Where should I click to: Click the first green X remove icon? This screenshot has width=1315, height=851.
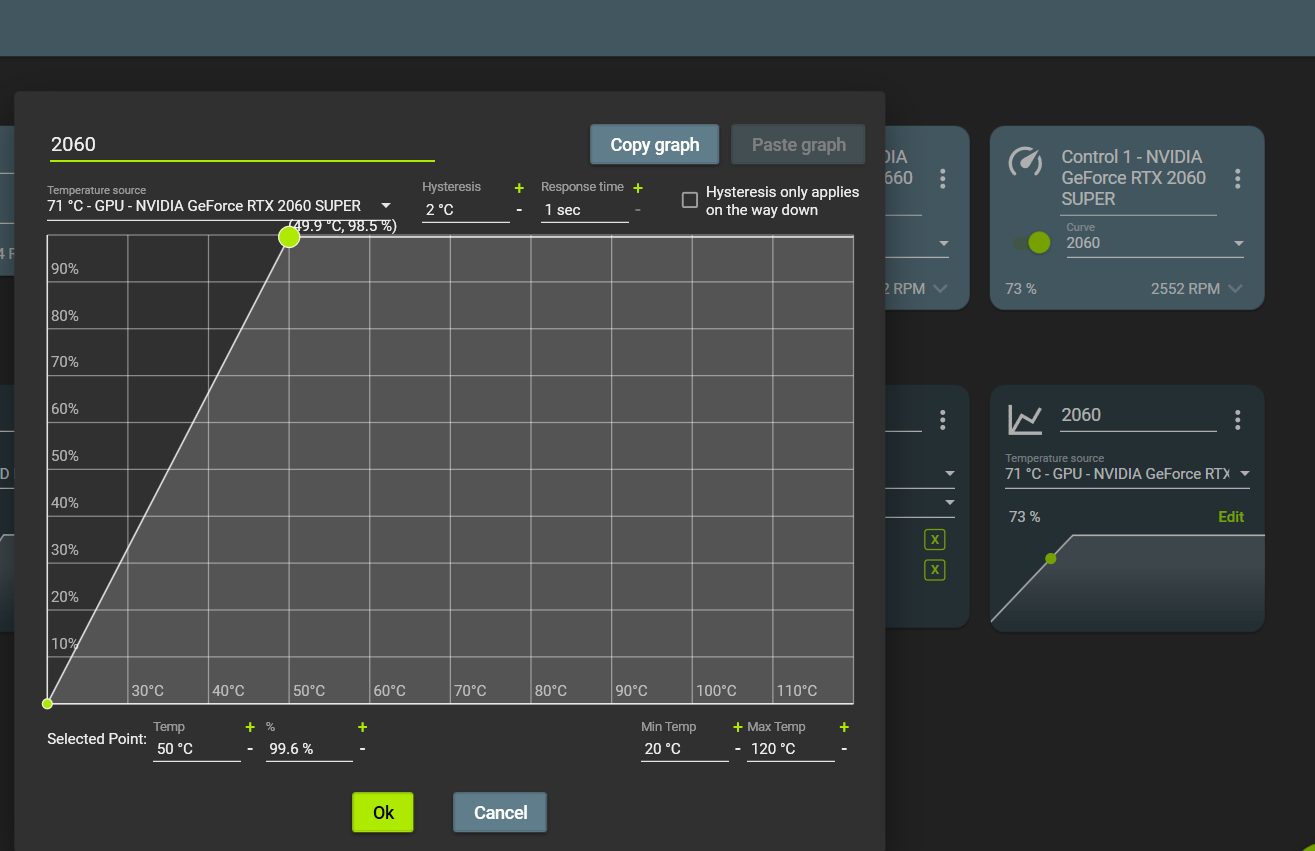[934, 539]
